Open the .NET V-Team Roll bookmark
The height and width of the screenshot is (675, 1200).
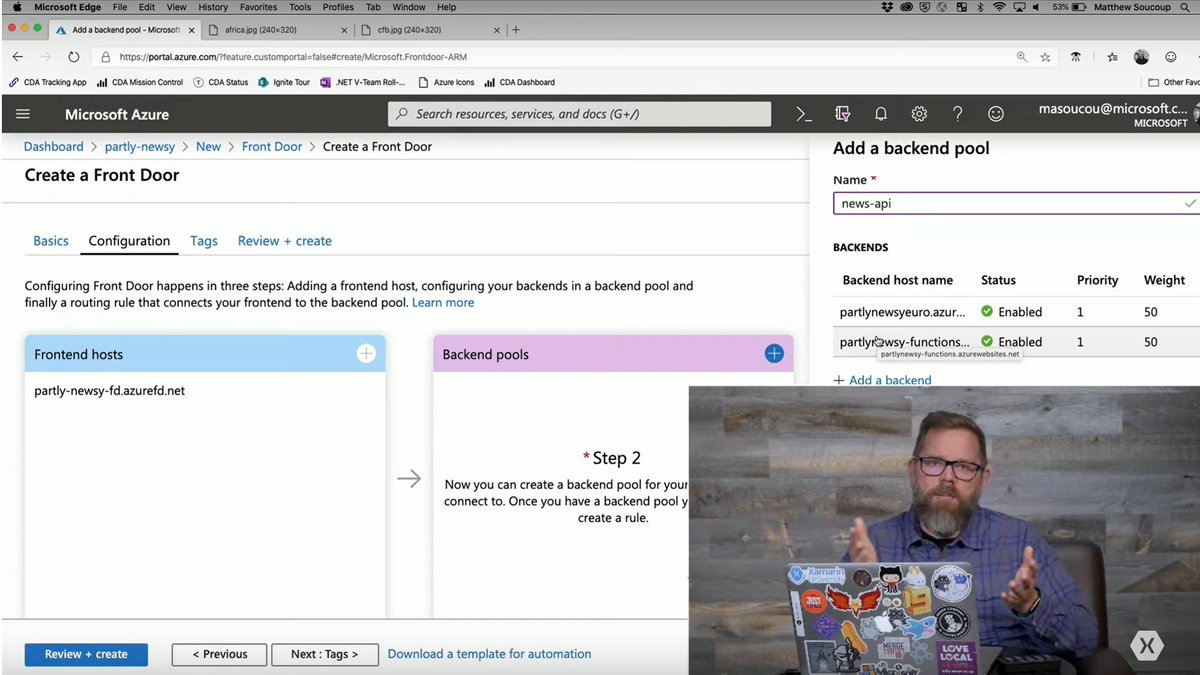point(363,82)
